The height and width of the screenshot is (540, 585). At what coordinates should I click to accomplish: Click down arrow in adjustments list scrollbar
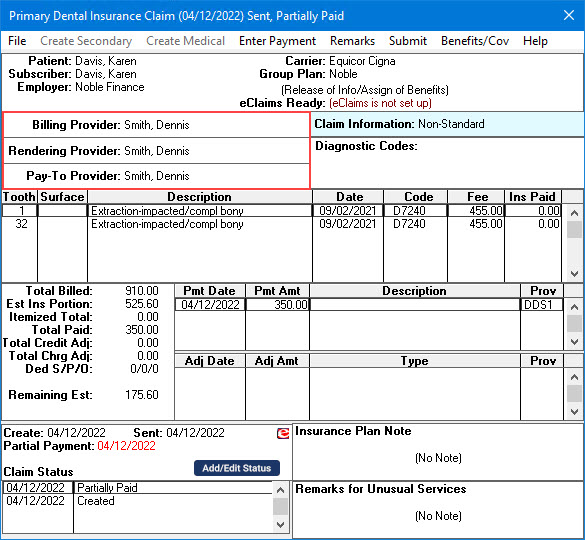tap(574, 412)
